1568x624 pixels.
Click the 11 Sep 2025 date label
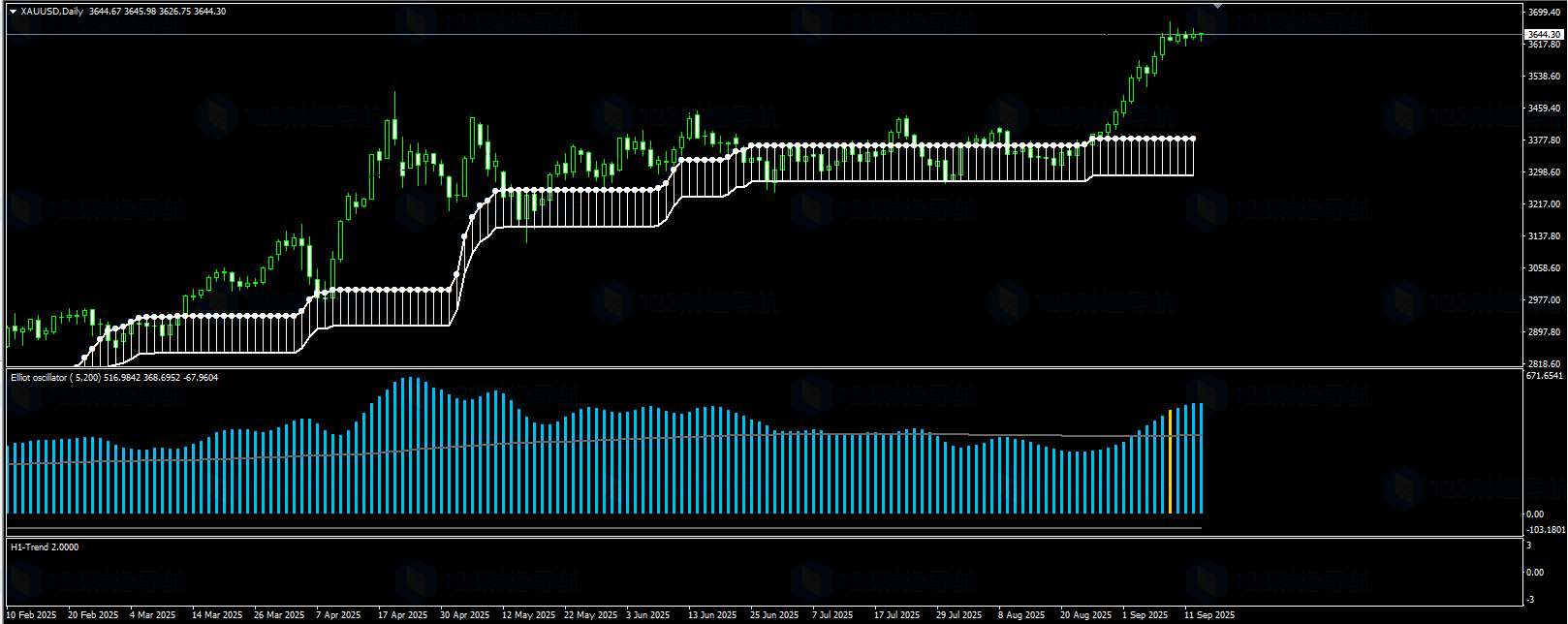[1208, 615]
